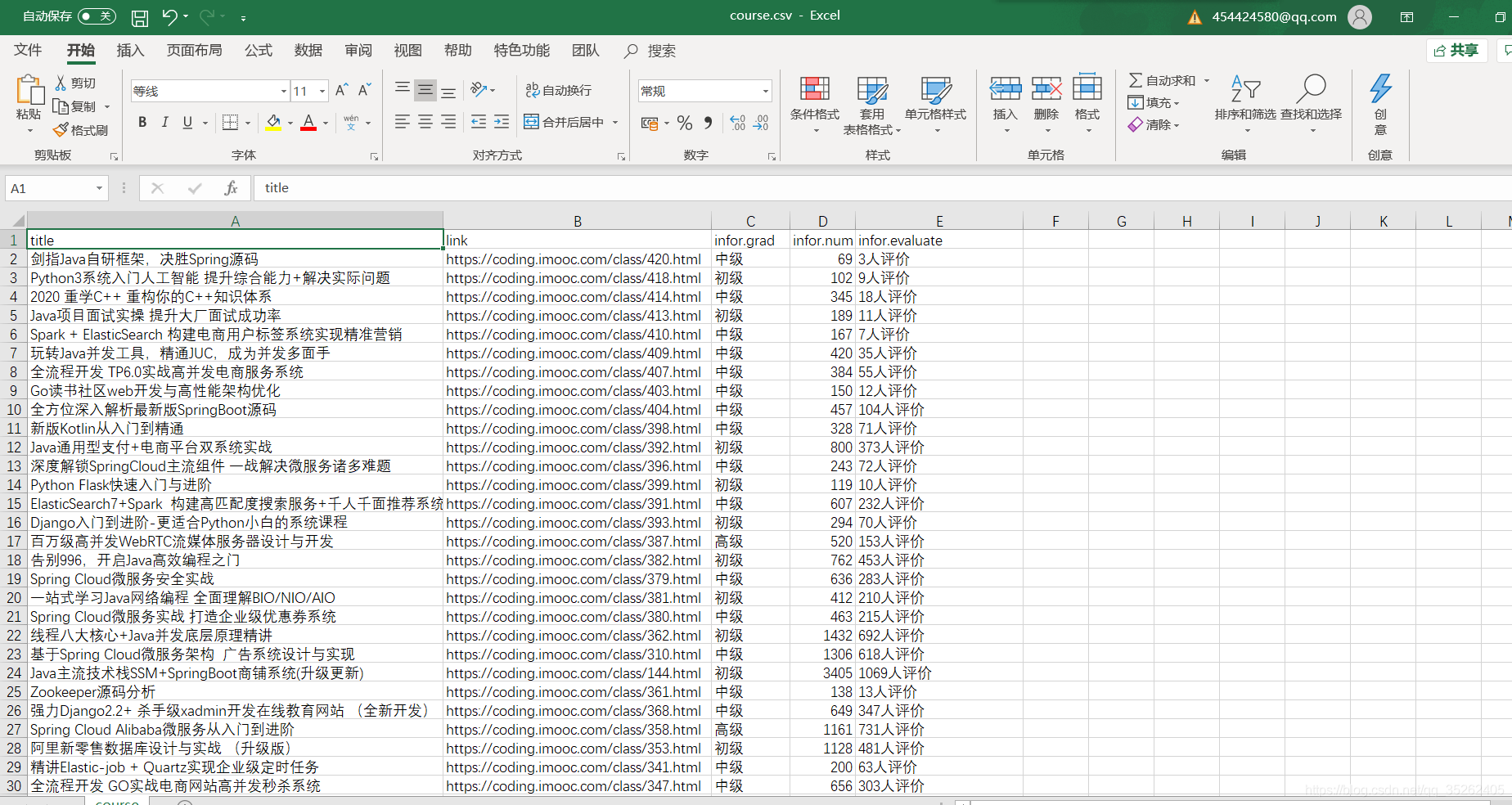
Task: Select row 15 header
Action: [14, 504]
